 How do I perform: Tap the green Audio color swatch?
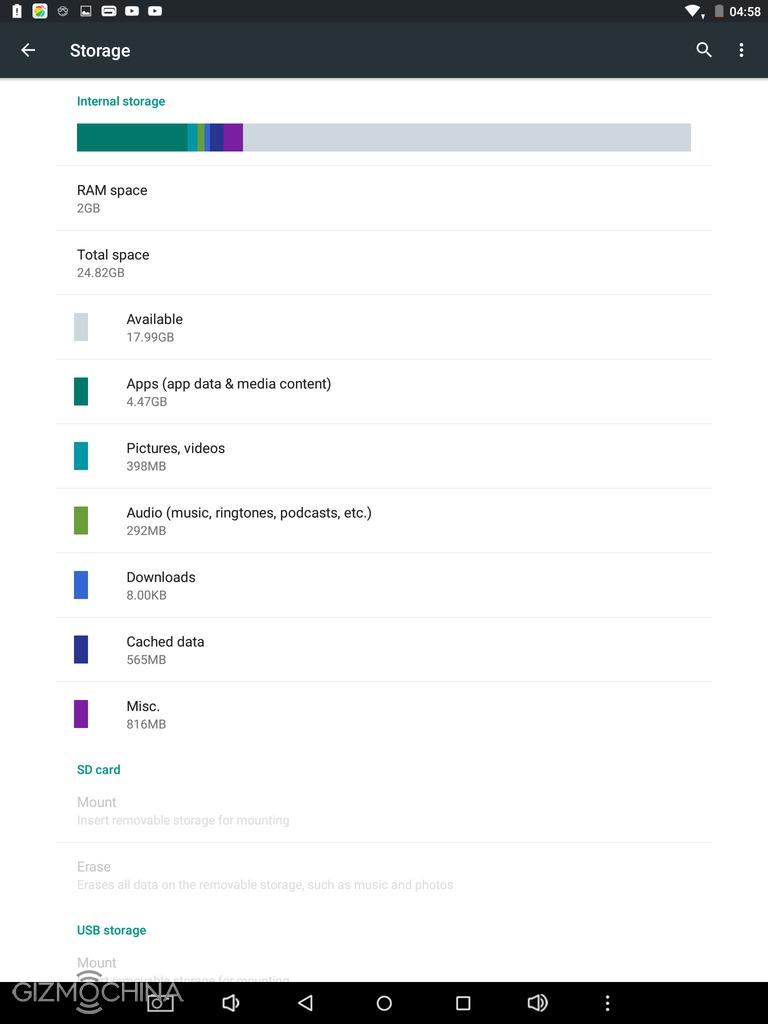(x=81, y=520)
